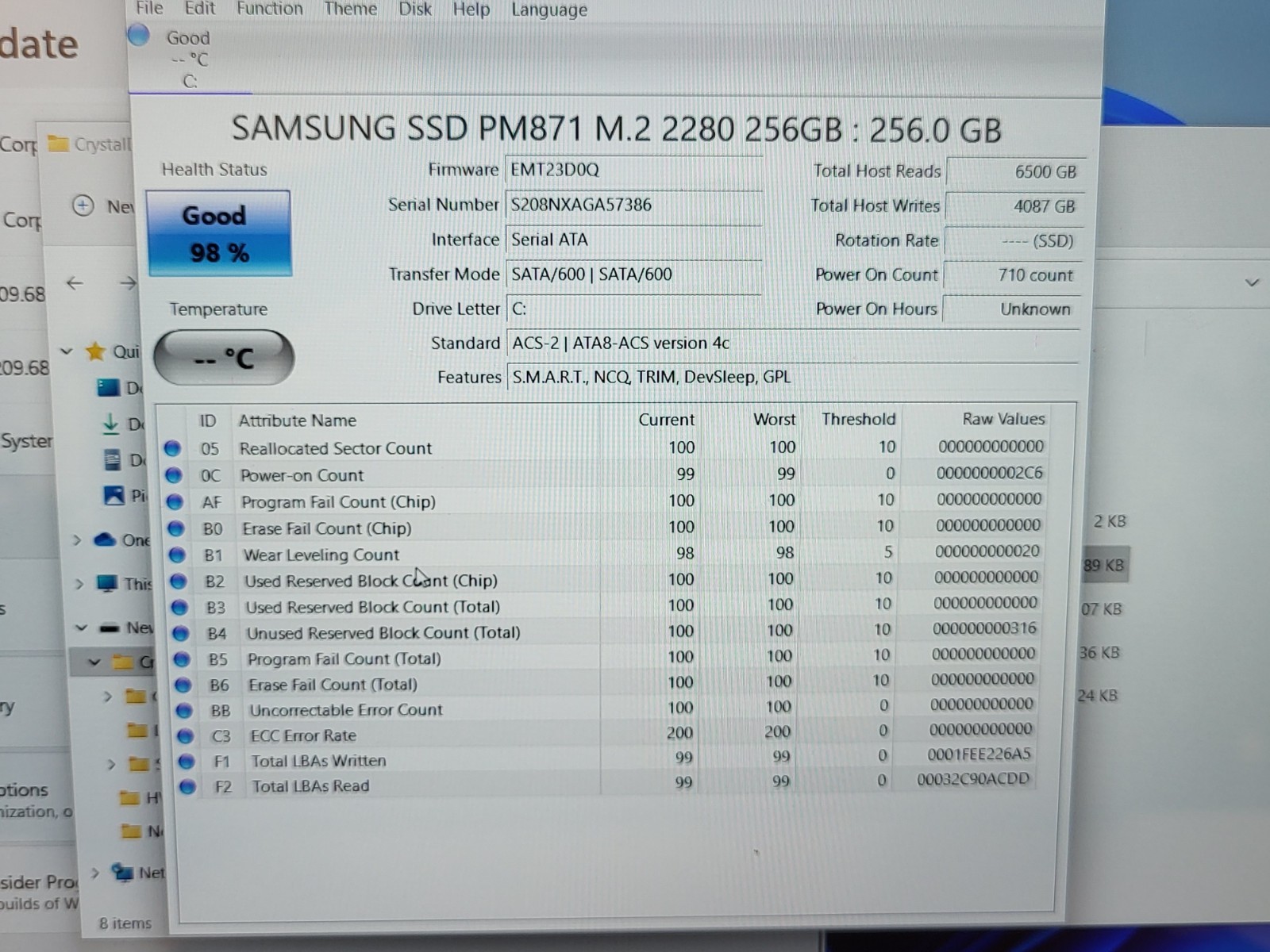
Task: Click status dot for Uncorrectable Error Count
Action: 184,710
